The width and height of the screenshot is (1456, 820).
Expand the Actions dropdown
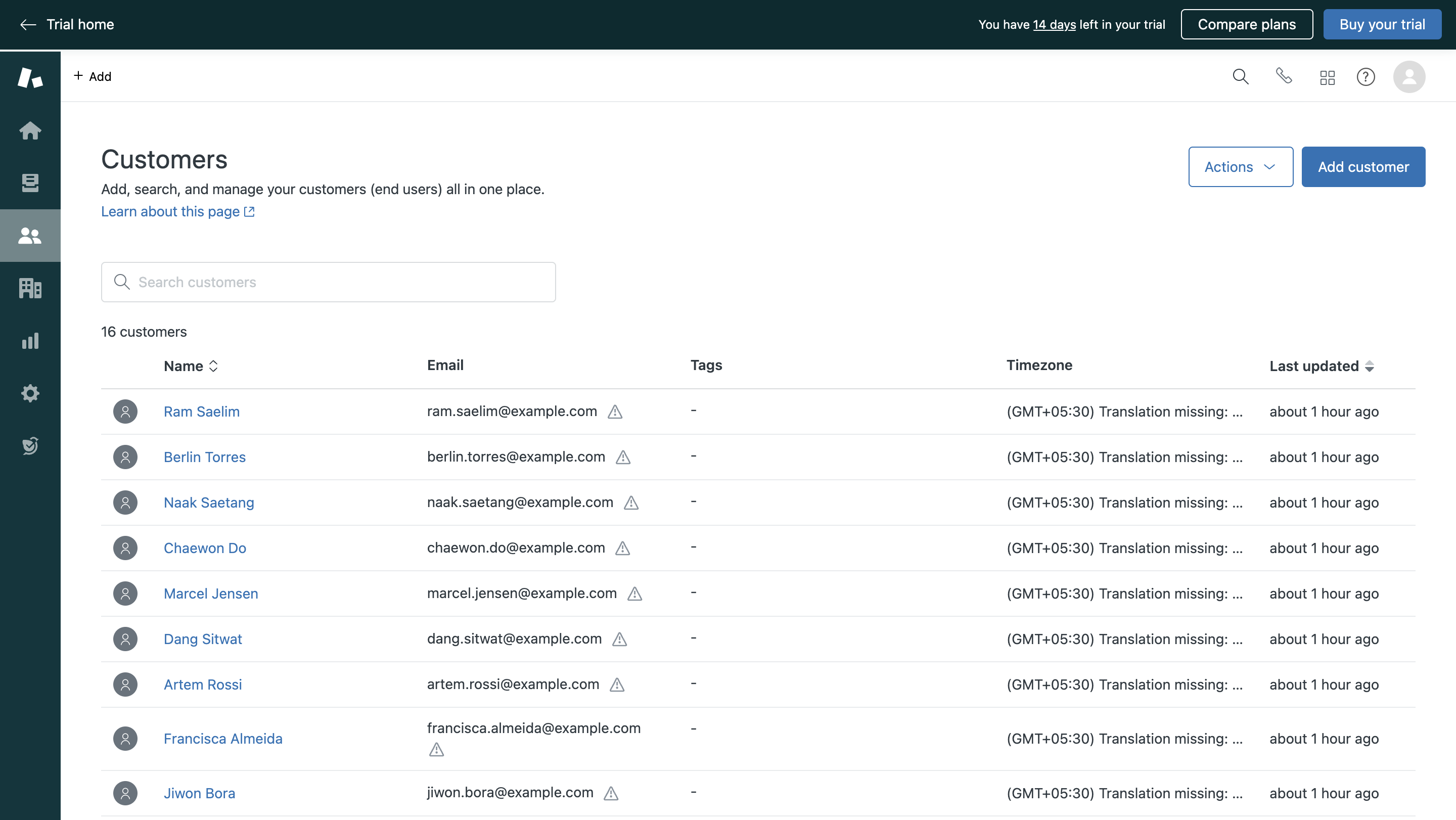pyautogui.click(x=1240, y=167)
